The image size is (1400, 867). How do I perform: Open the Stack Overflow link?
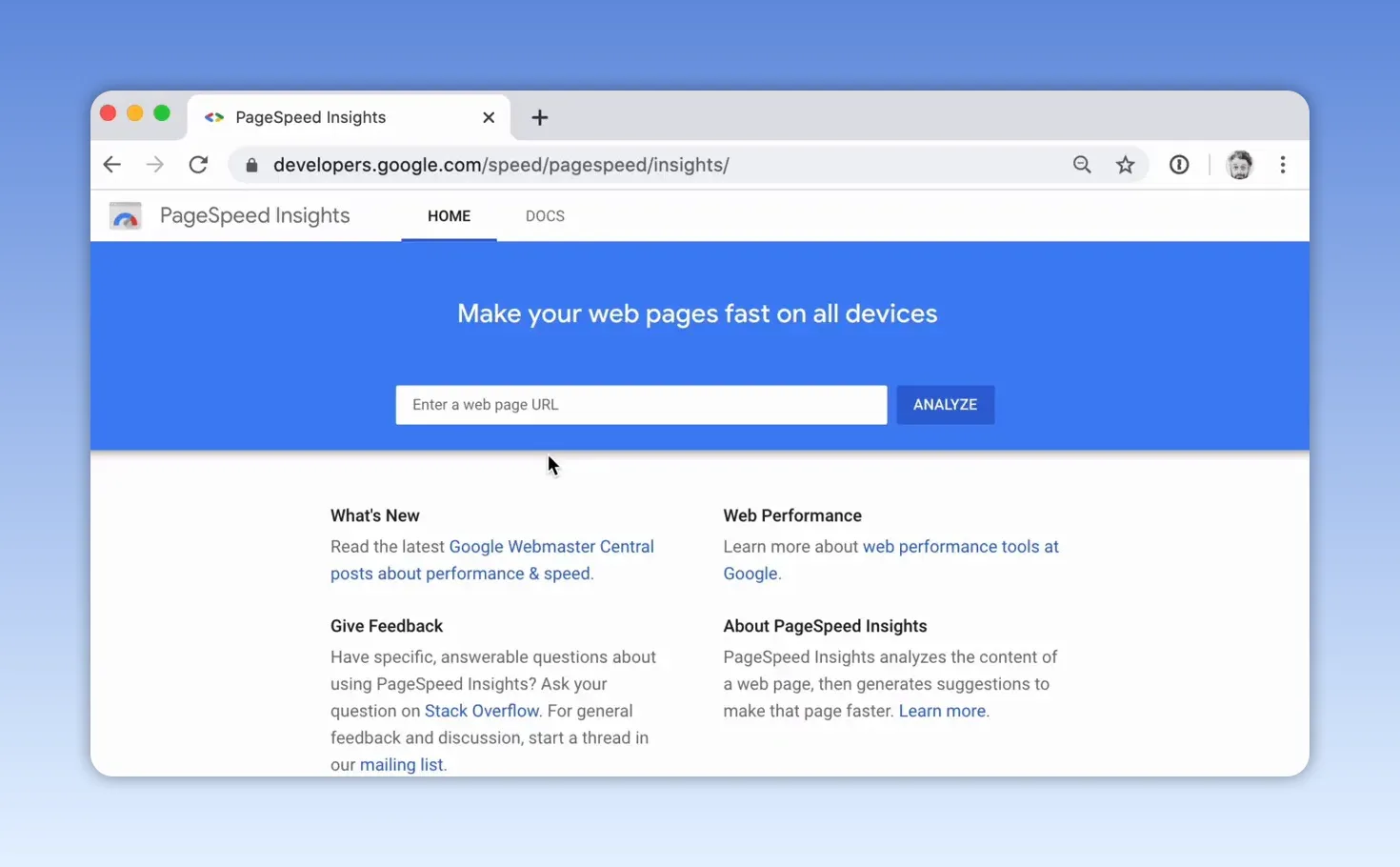(482, 711)
